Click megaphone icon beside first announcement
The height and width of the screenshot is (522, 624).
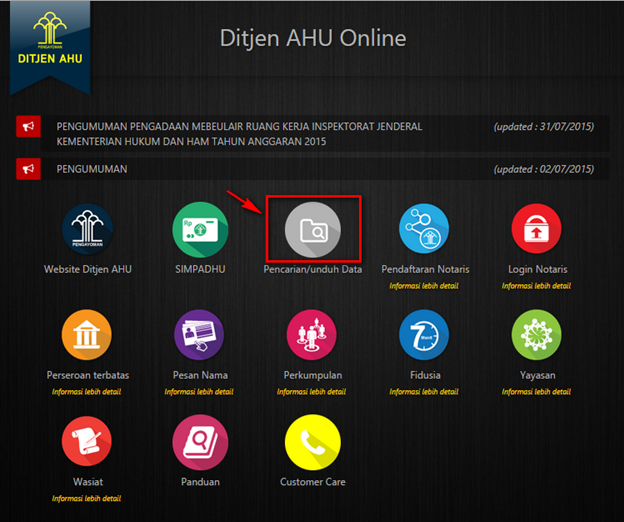(x=29, y=126)
